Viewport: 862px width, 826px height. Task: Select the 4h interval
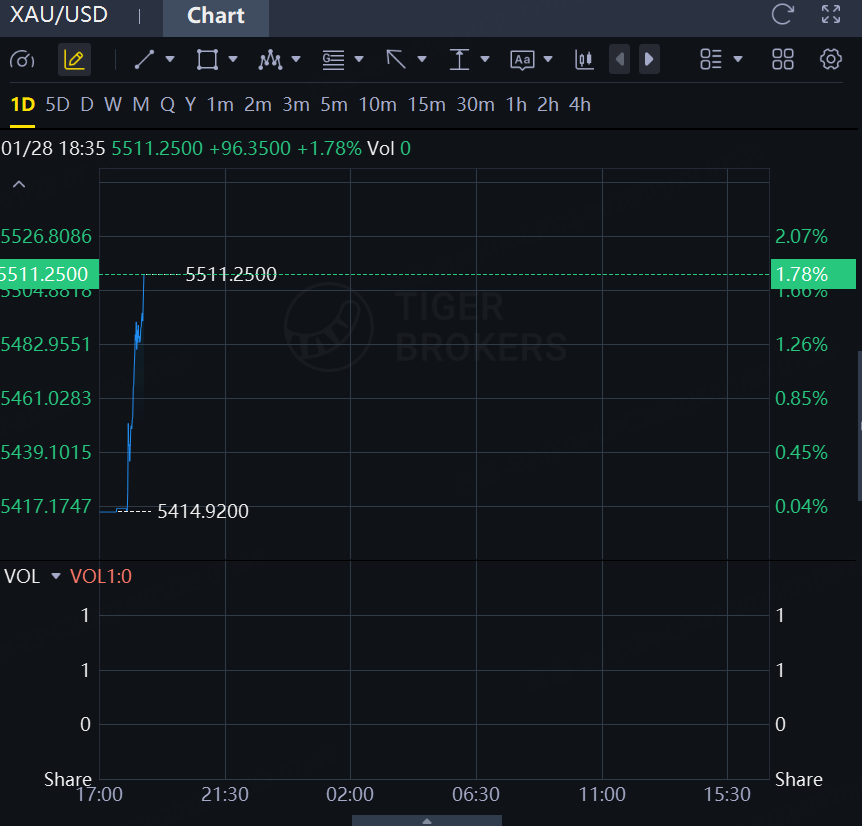click(x=579, y=104)
